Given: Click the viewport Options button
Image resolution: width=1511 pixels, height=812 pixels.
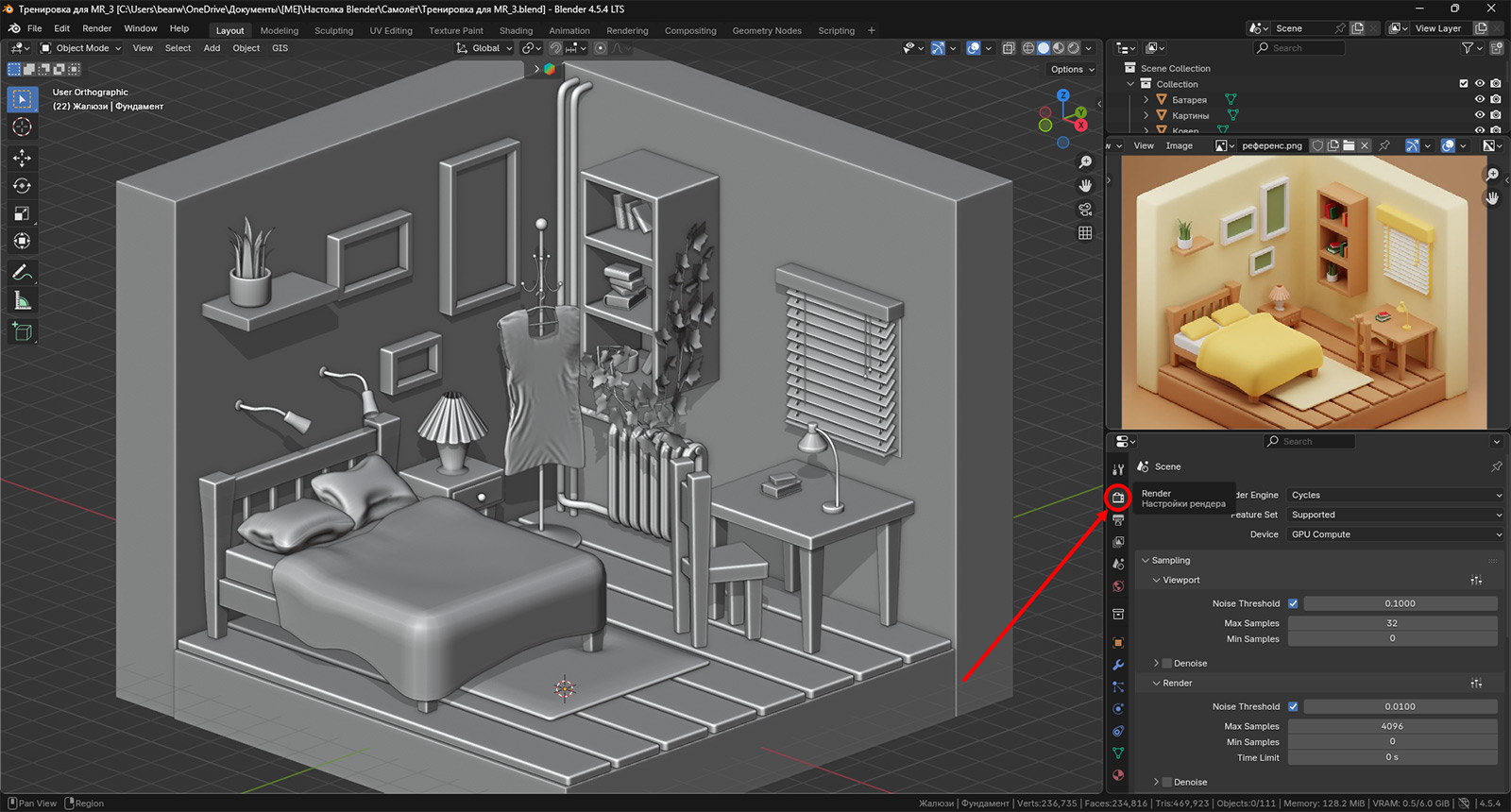Looking at the screenshot, I should coord(1072,69).
